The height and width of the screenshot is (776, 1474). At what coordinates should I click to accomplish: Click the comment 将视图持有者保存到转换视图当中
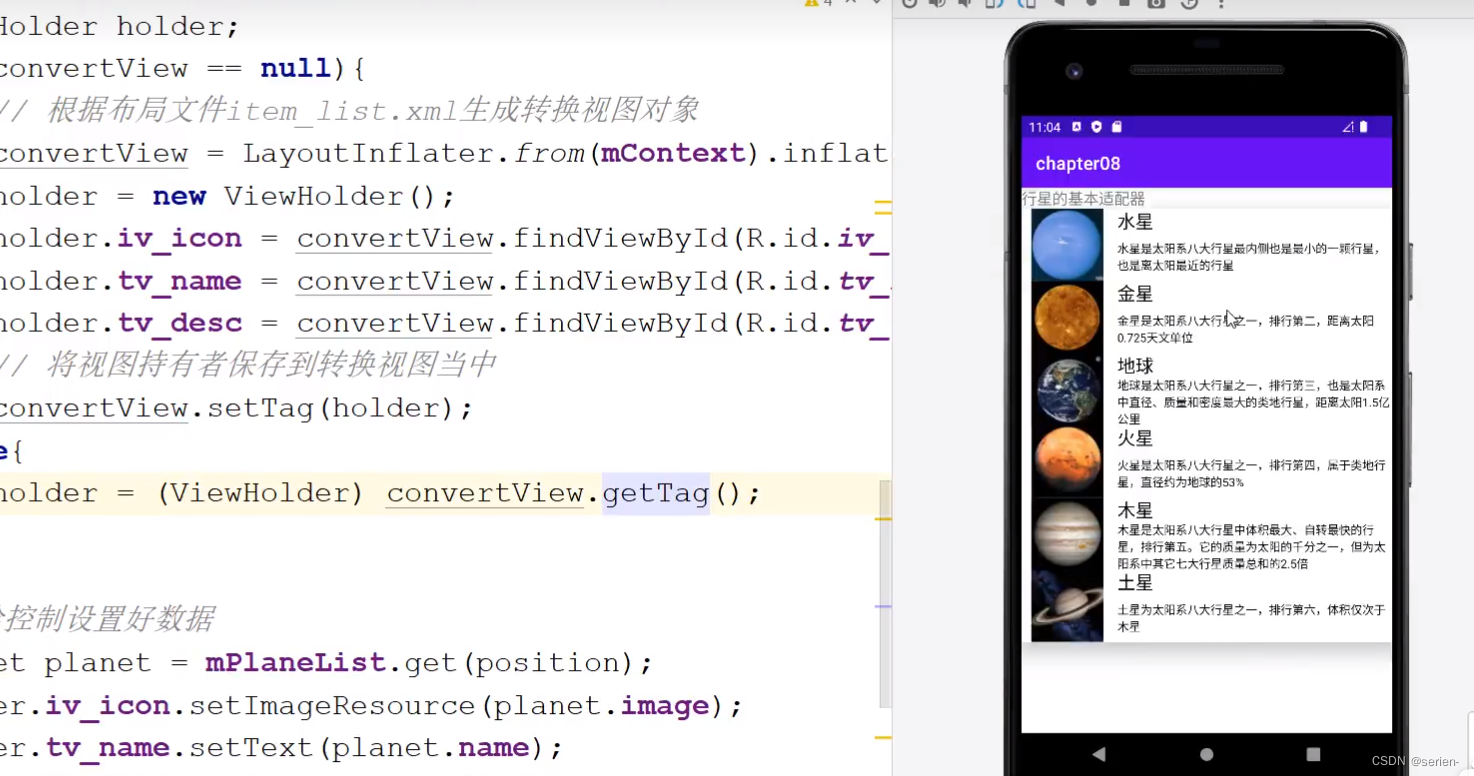click(x=248, y=365)
